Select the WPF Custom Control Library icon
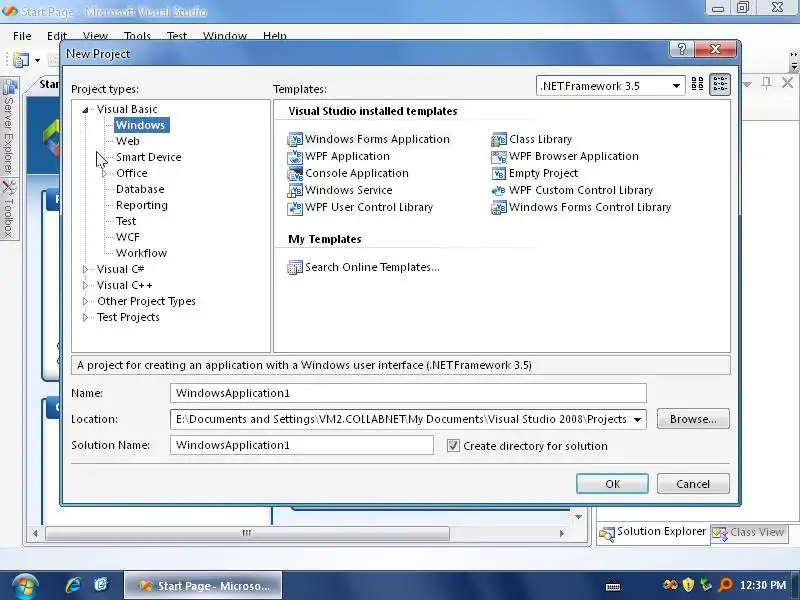Screen dimensions: 800x600 point(498,190)
